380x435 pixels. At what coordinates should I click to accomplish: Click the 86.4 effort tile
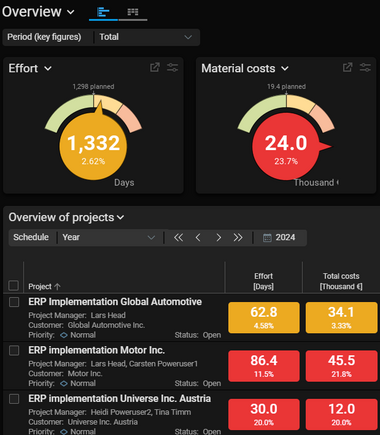pyautogui.click(x=264, y=366)
